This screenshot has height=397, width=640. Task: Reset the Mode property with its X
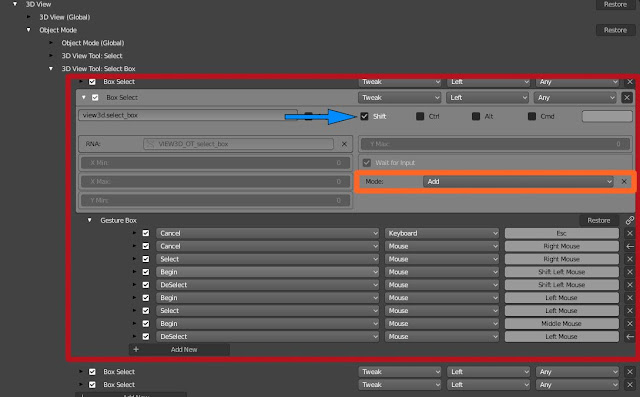tap(624, 182)
